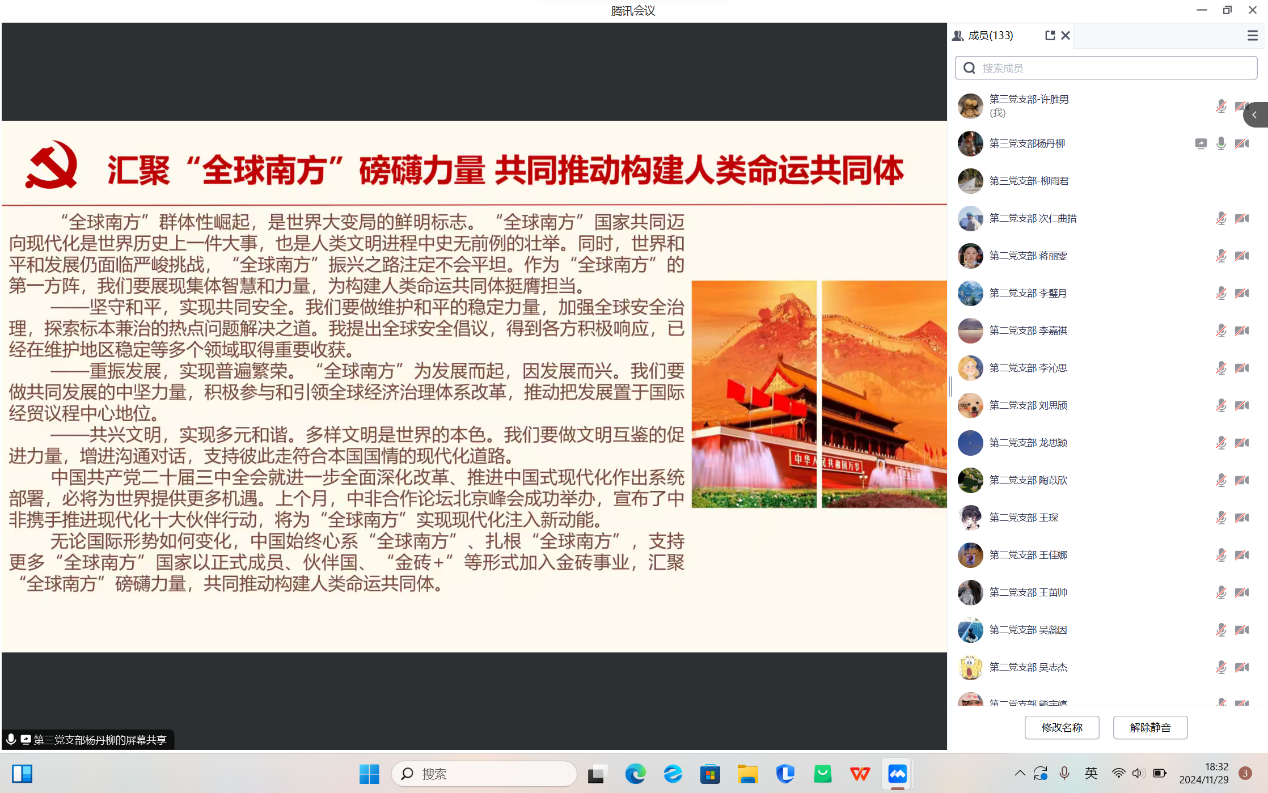
Task: Click camera-off icon for 第二党支部 王琛
Action: click(1241, 518)
